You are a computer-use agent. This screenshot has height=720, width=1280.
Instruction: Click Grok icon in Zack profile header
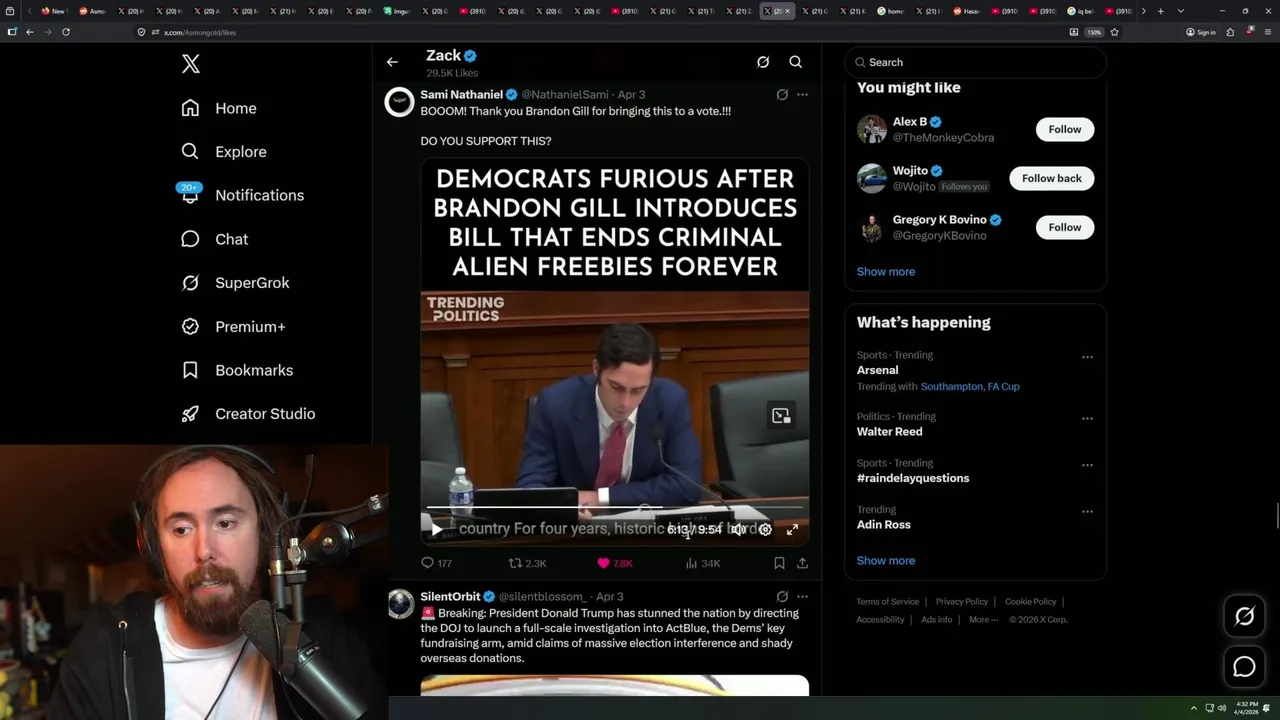coord(763,62)
